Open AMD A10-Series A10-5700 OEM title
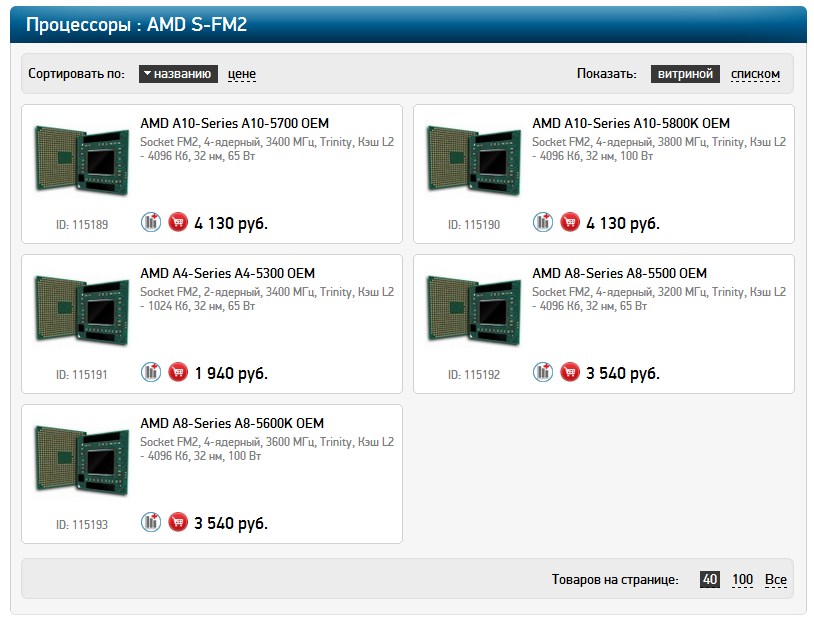814x622 pixels. tap(235, 123)
